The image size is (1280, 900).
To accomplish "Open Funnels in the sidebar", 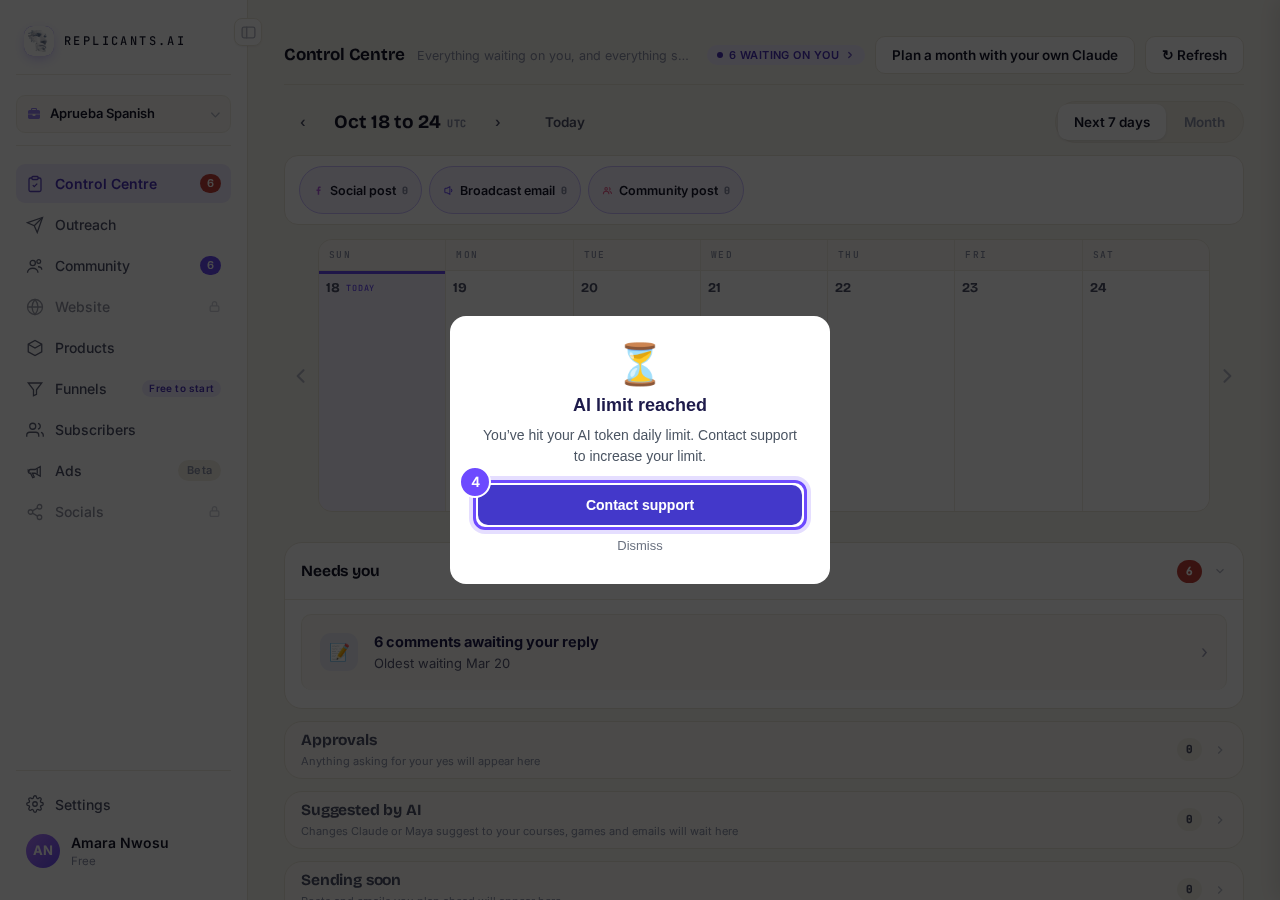I will coord(123,389).
